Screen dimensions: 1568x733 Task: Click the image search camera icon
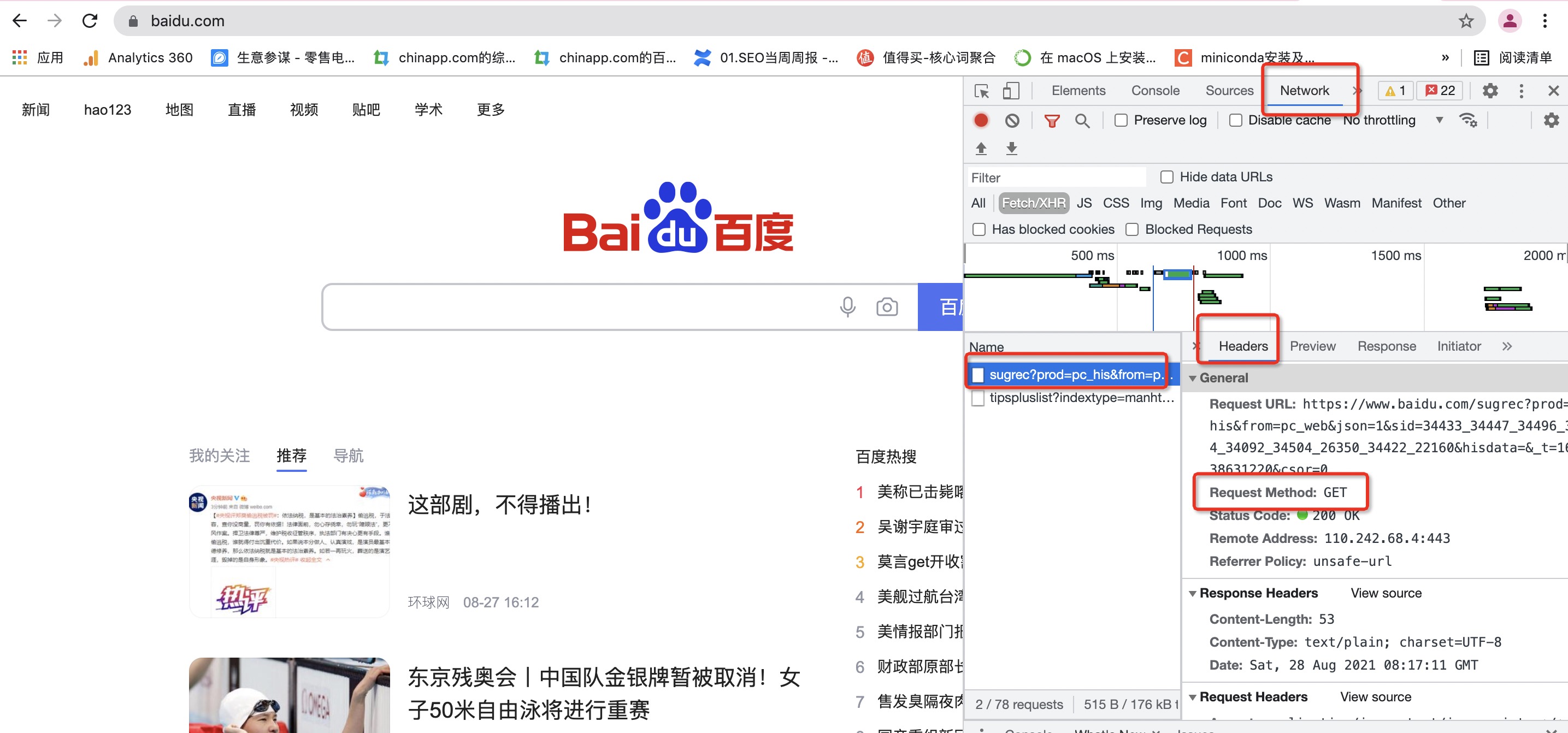point(887,306)
